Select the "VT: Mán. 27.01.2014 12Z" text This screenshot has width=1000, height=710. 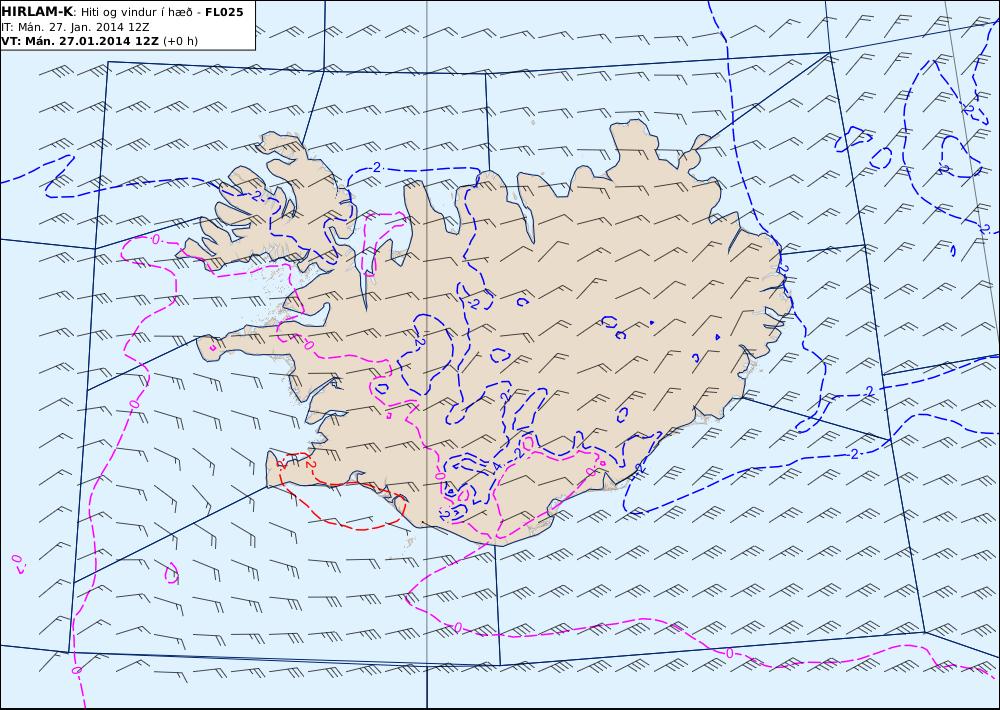[x=80, y=41]
